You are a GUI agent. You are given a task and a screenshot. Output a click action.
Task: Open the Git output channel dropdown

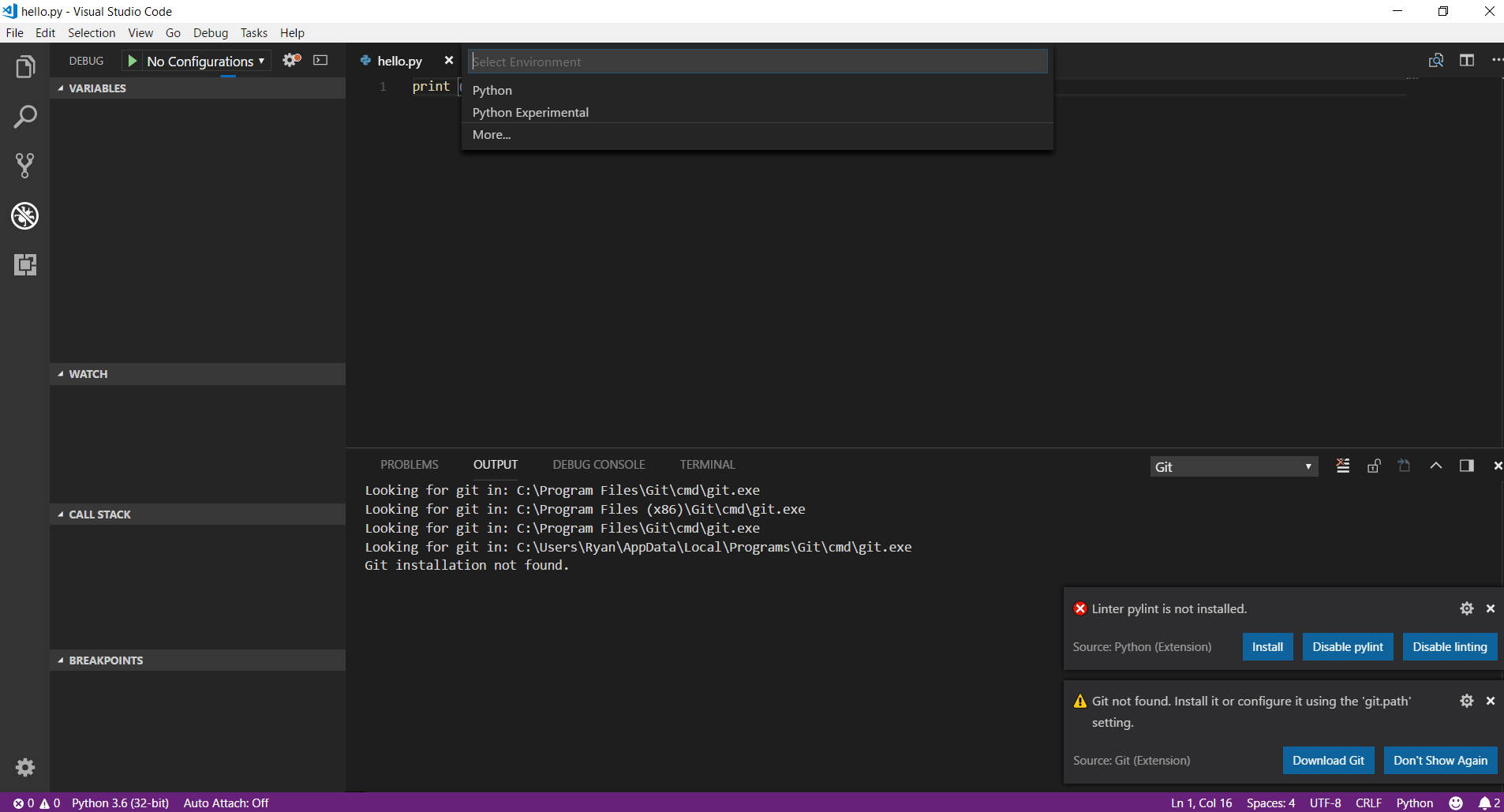click(x=1233, y=466)
